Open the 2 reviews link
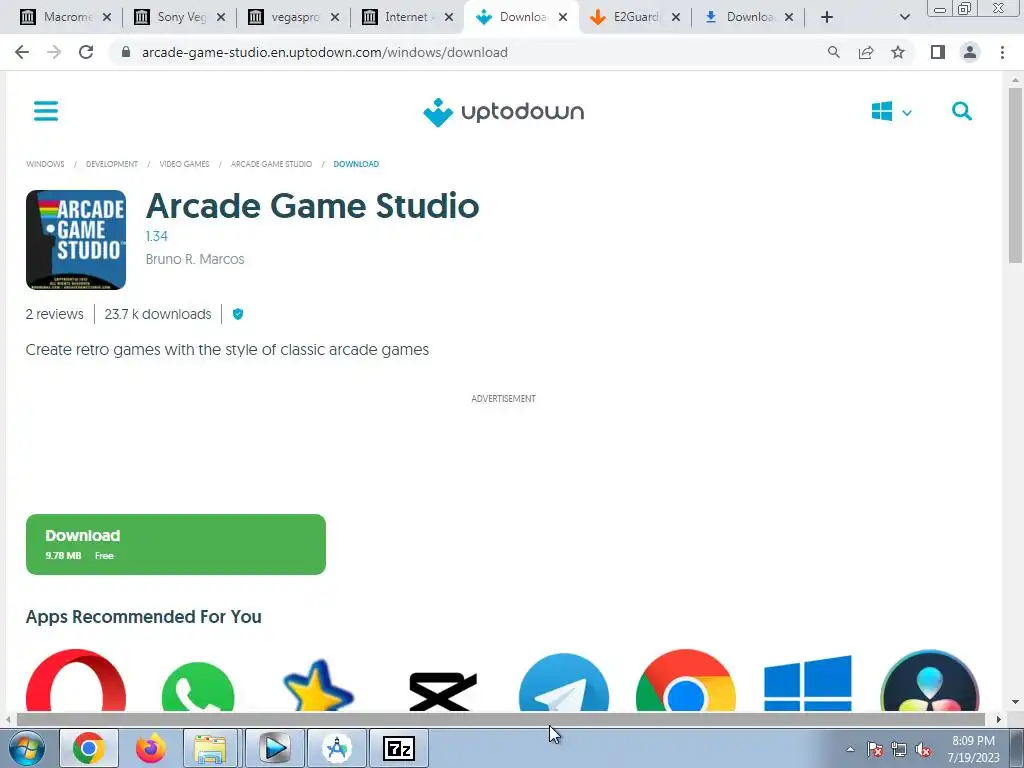The height and width of the screenshot is (768, 1024). coord(55,314)
